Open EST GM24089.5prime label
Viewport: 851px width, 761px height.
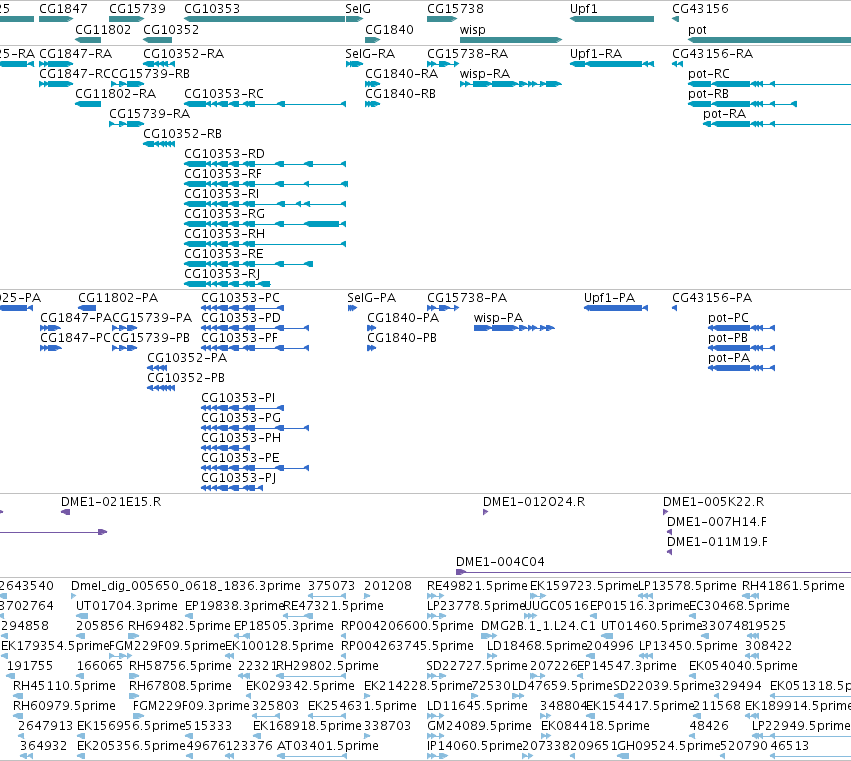[x=480, y=726]
